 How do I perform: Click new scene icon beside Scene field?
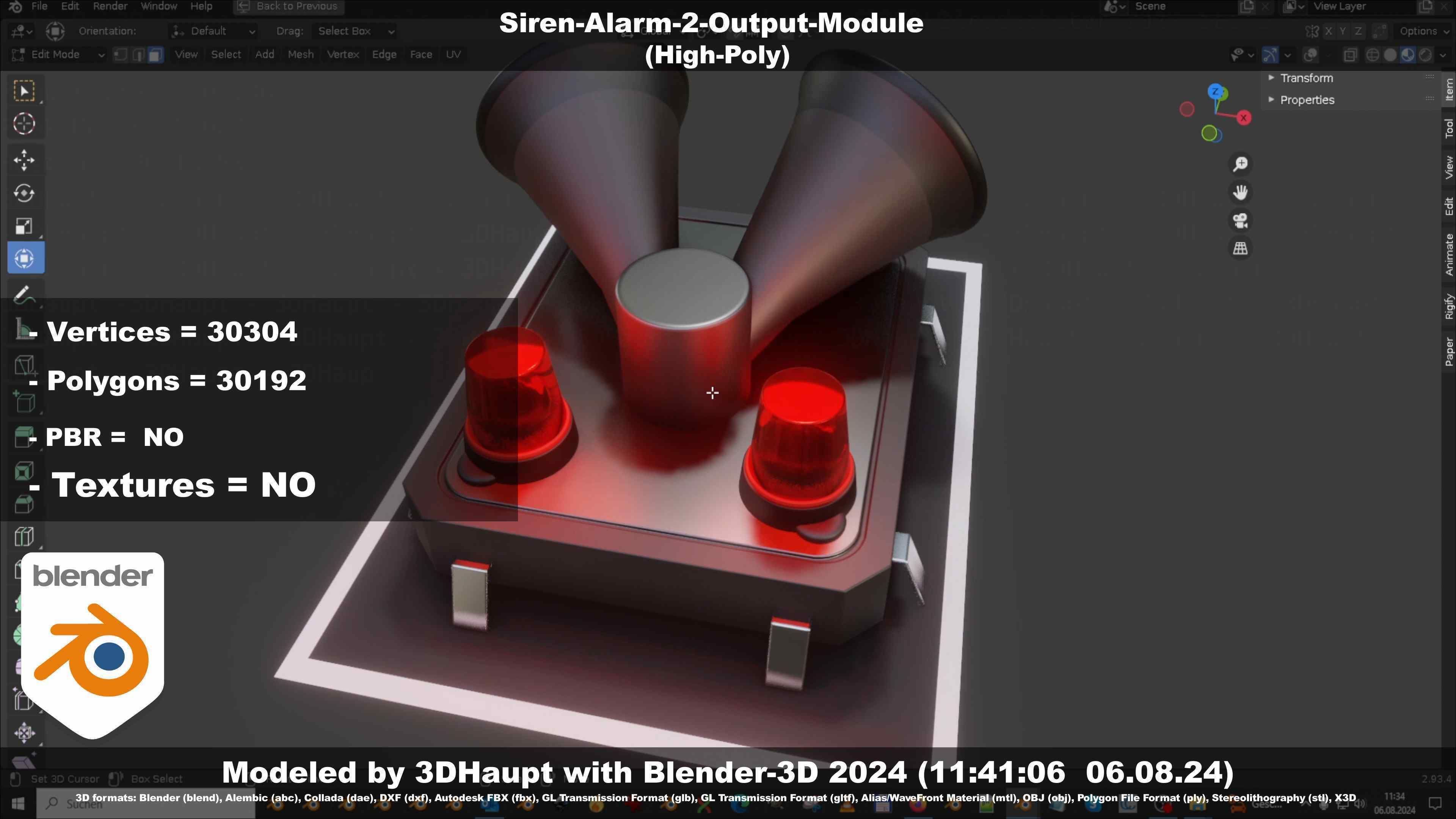(x=1246, y=6)
